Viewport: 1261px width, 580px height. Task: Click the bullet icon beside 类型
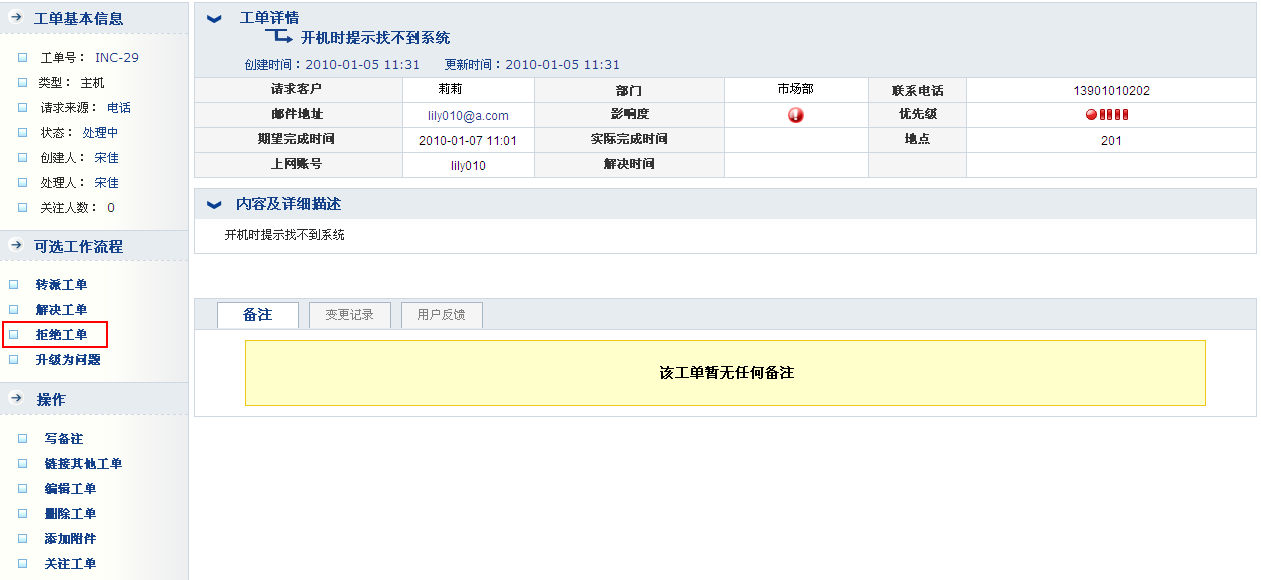(x=23, y=83)
